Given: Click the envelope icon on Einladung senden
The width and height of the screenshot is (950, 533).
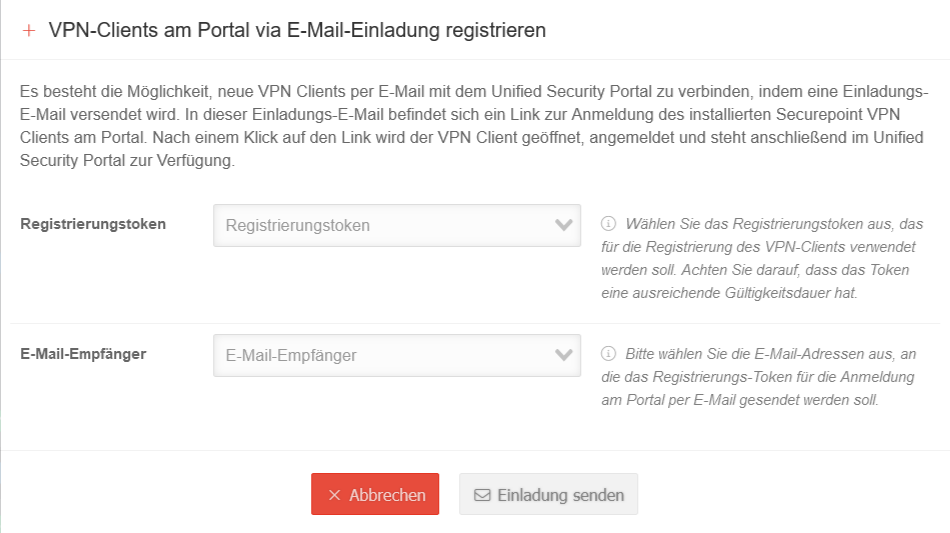Looking at the screenshot, I should (x=482, y=495).
